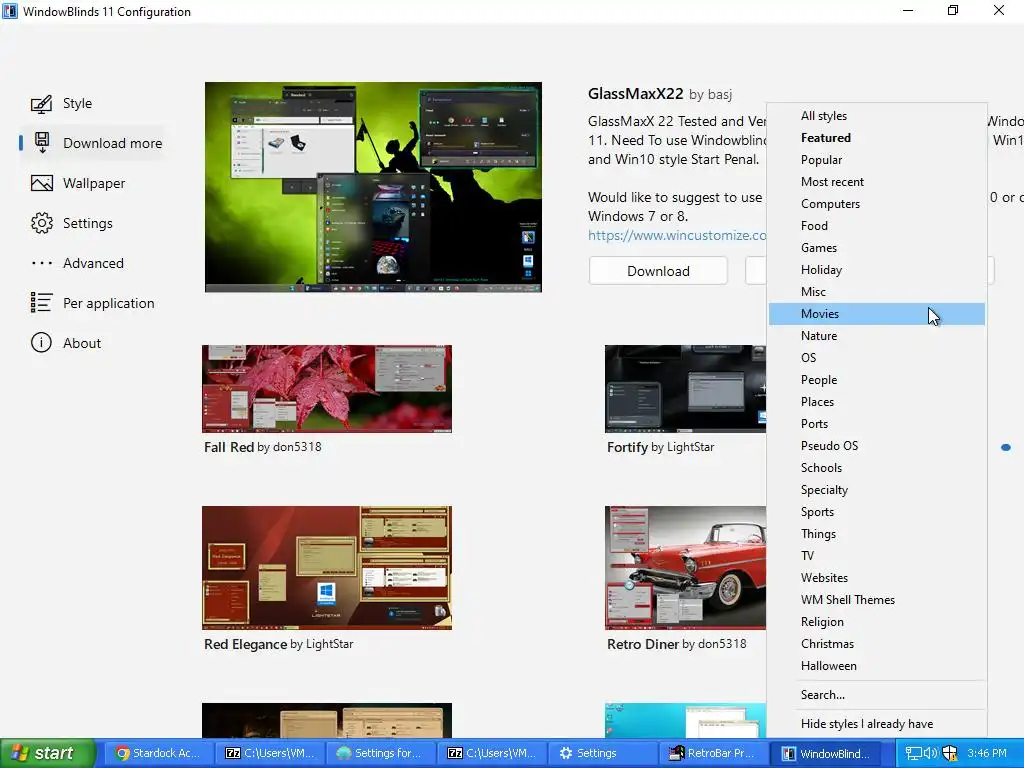Choose Games from the category menu
This screenshot has height=768, width=1024.
tap(876, 248)
